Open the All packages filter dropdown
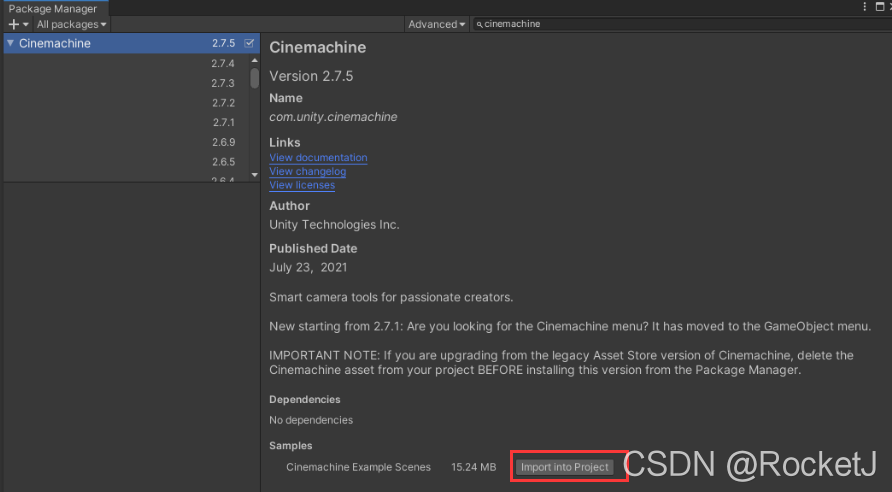This screenshot has height=492, width=892. (x=71, y=24)
